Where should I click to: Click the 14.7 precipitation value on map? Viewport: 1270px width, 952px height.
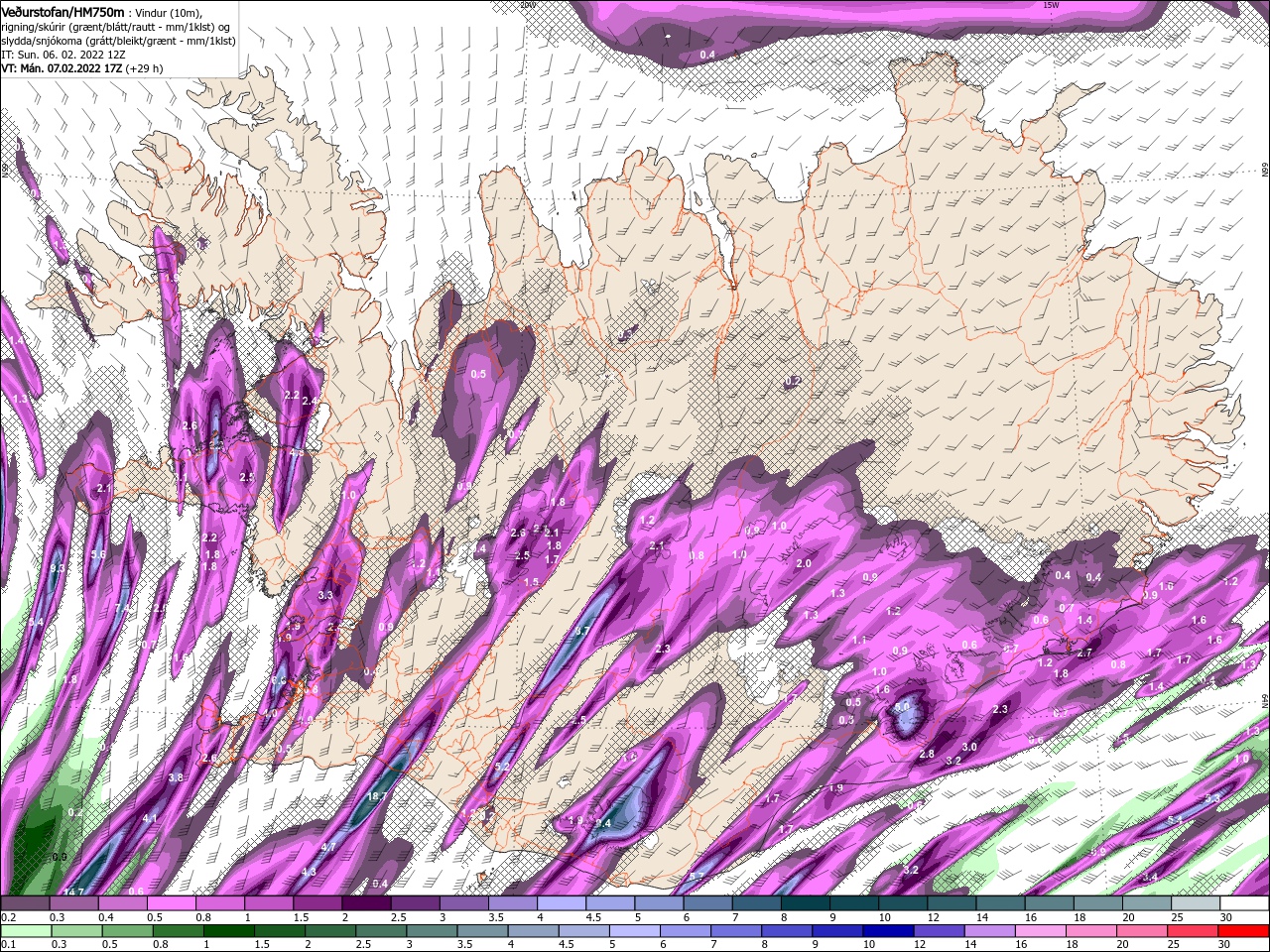coord(73,892)
